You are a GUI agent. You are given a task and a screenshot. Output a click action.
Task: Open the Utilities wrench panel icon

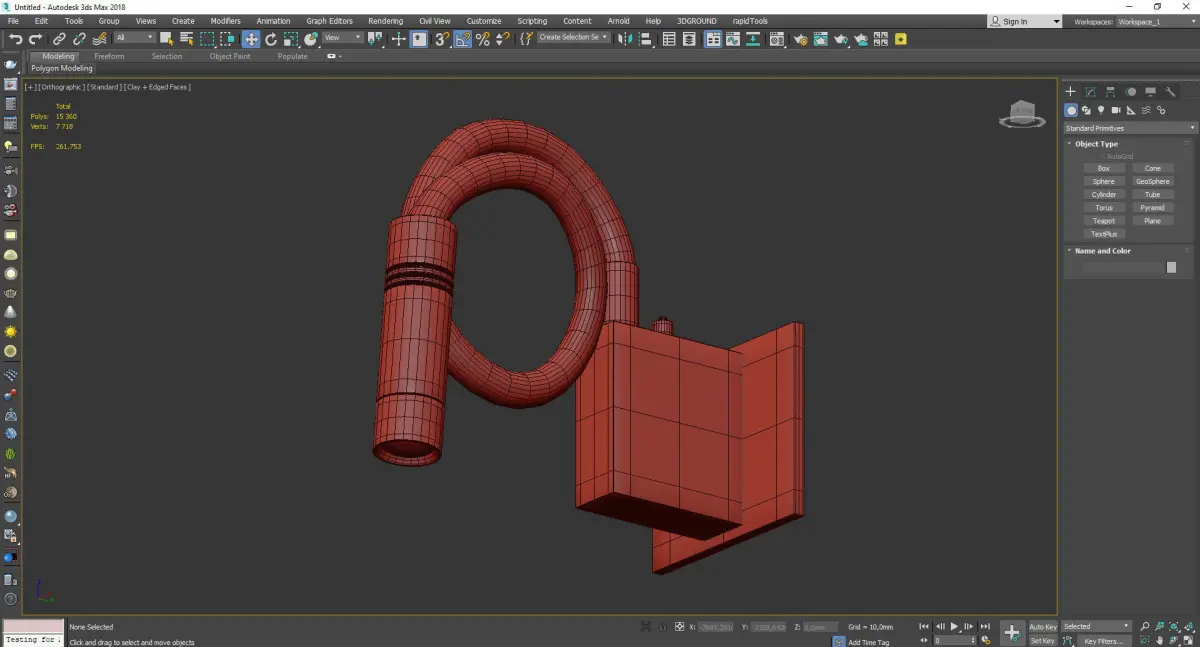[1170, 92]
